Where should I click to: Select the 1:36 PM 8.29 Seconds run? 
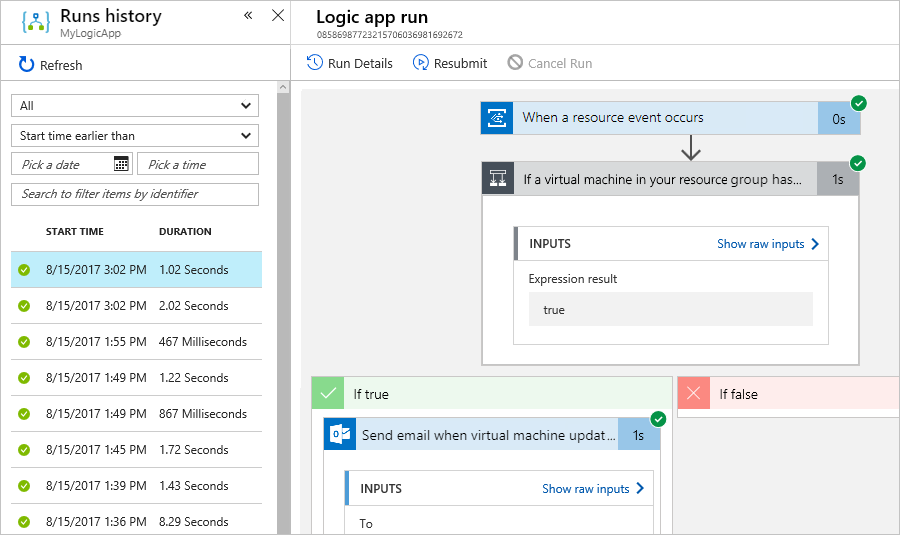click(x=137, y=521)
